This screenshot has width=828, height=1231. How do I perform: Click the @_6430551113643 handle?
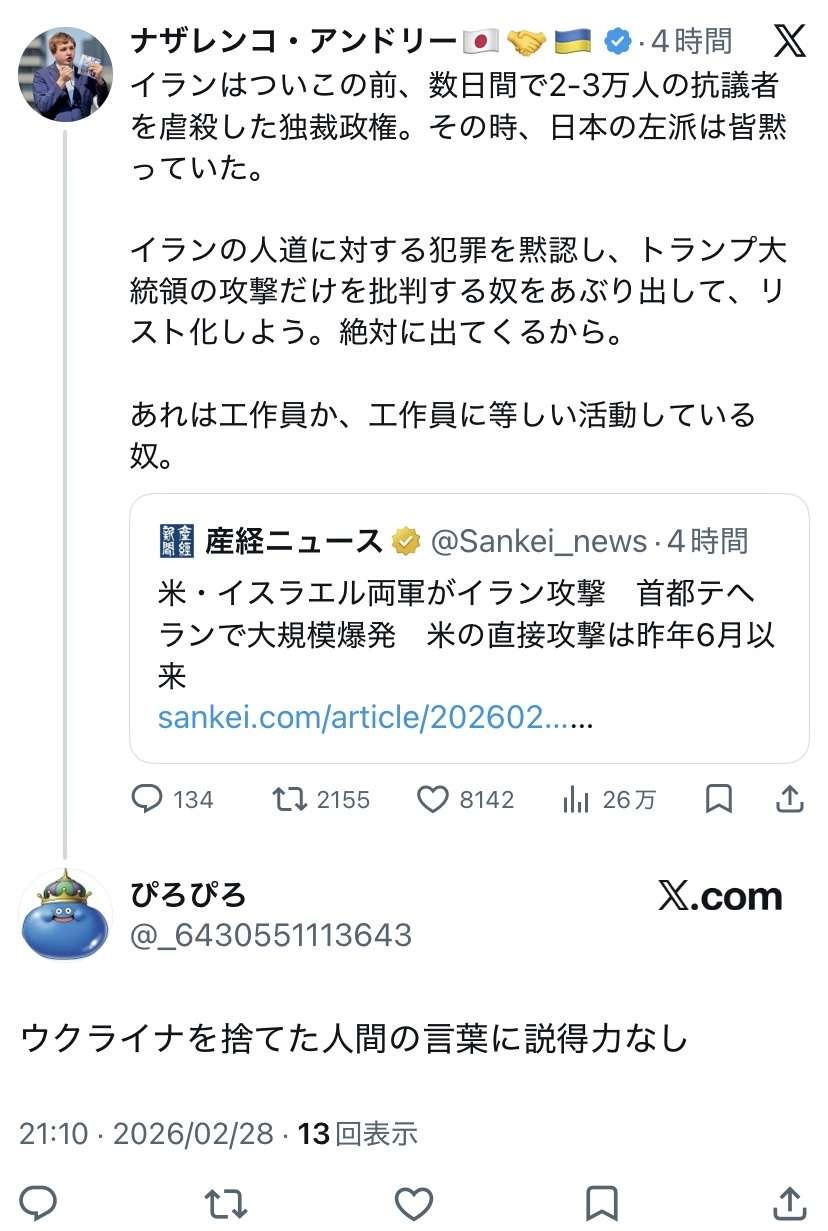click(x=271, y=935)
